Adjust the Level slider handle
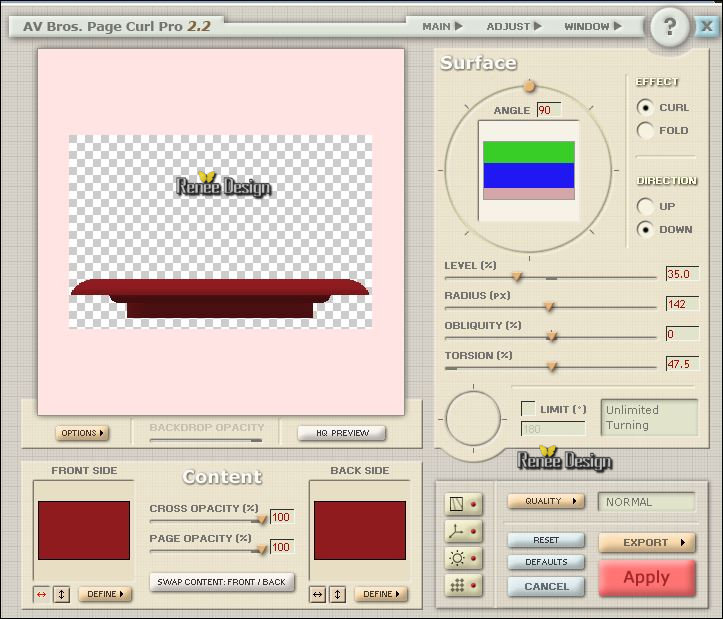The height and width of the screenshot is (619, 723). coord(517,276)
